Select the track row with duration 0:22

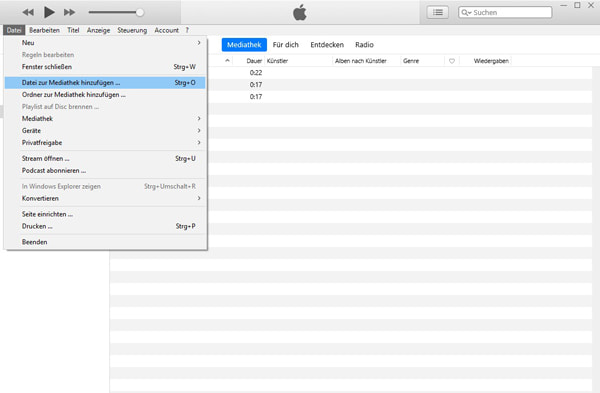[400, 73]
